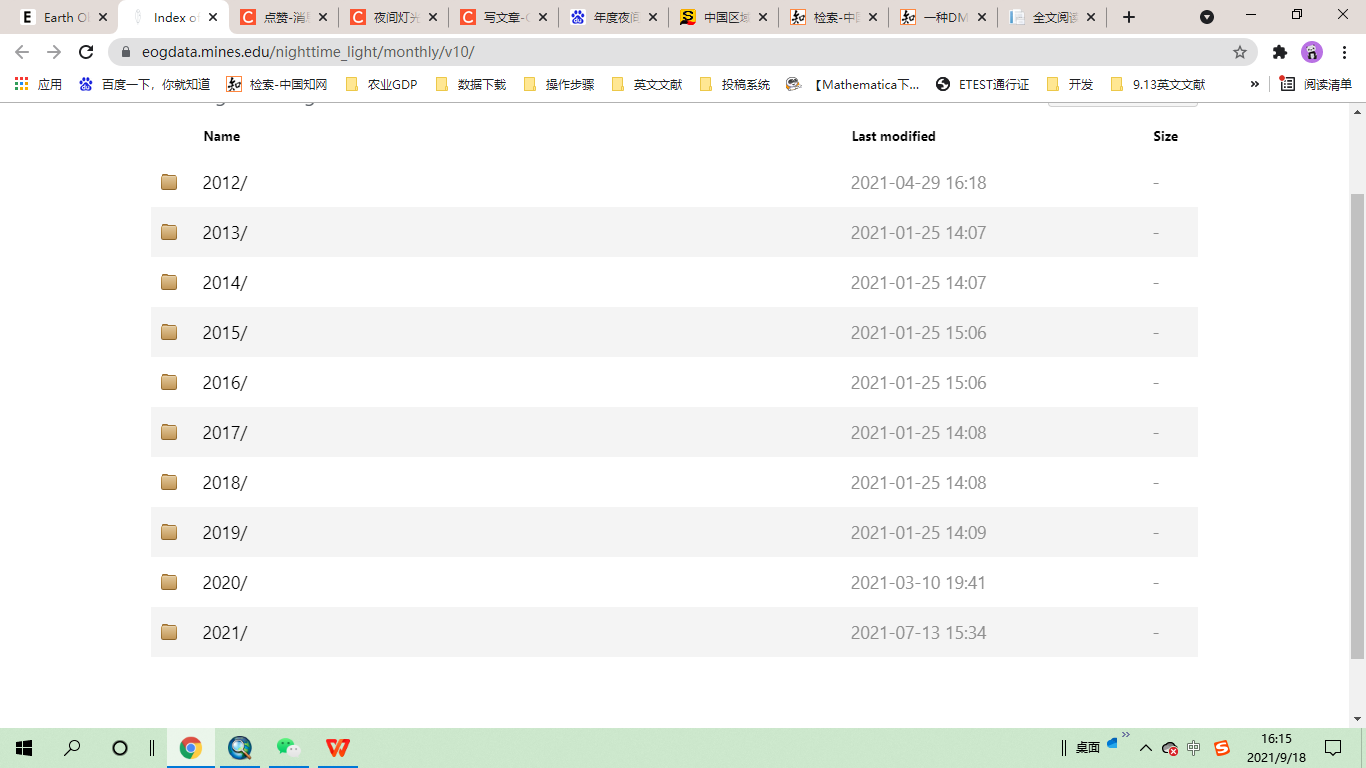
Task: Open the 2018/ directory link
Action: [x=224, y=483]
